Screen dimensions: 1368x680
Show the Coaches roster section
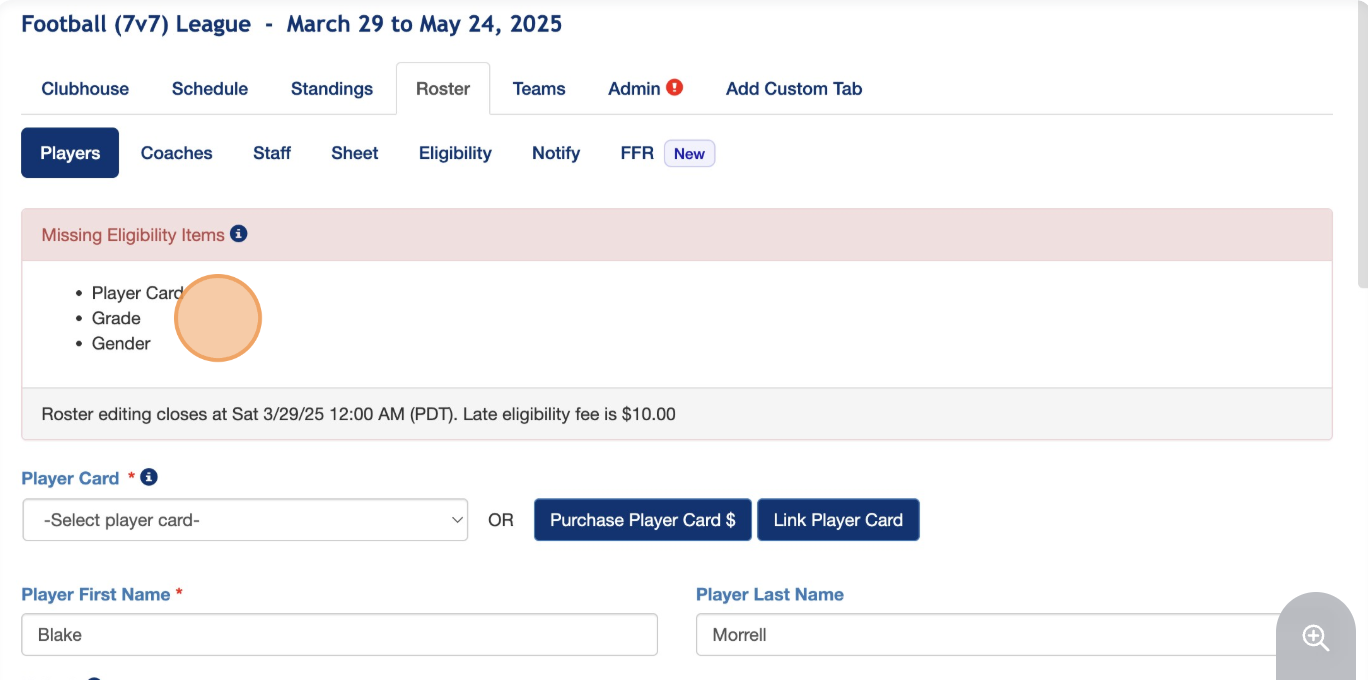tap(177, 153)
